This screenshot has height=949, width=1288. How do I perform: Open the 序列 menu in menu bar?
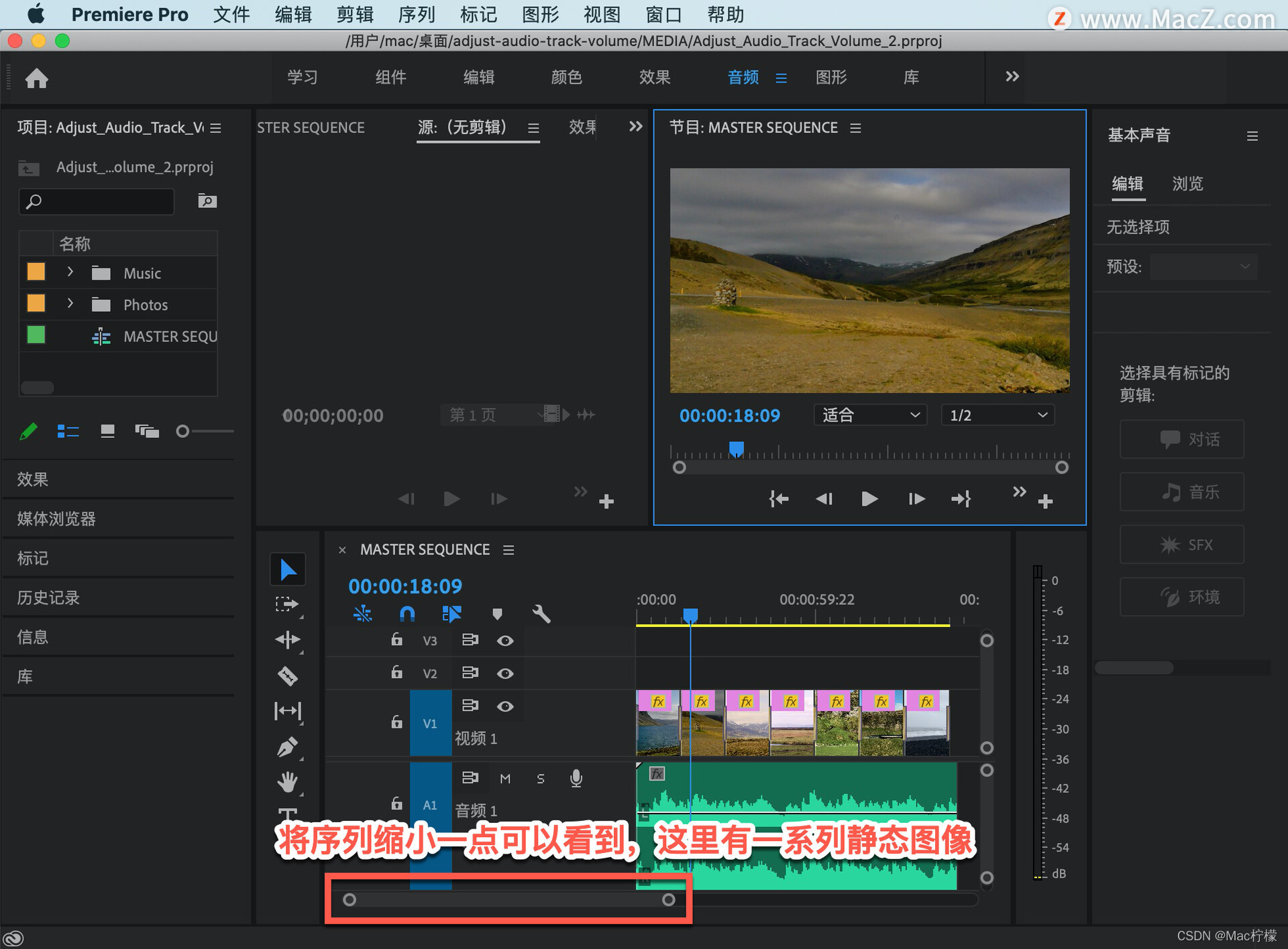416,15
